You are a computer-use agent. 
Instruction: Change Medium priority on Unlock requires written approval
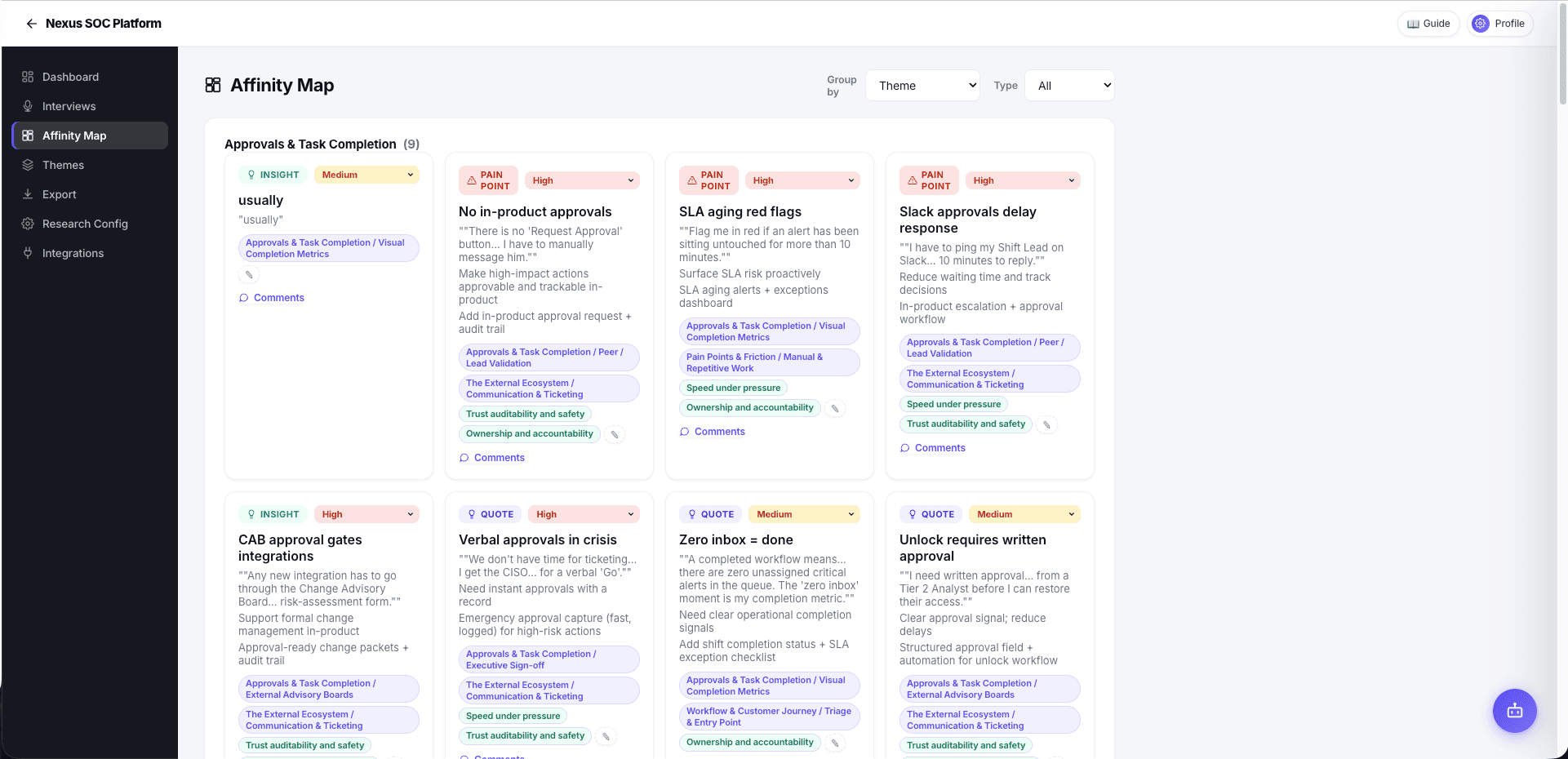coord(1024,514)
